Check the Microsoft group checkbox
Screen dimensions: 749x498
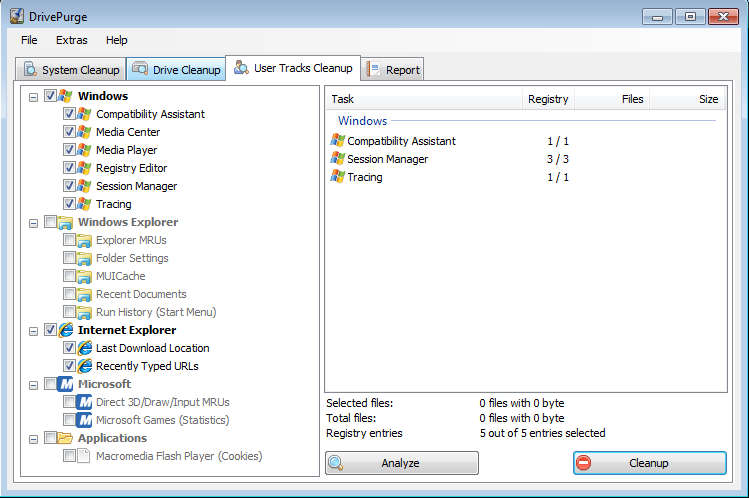pos(51,384)
